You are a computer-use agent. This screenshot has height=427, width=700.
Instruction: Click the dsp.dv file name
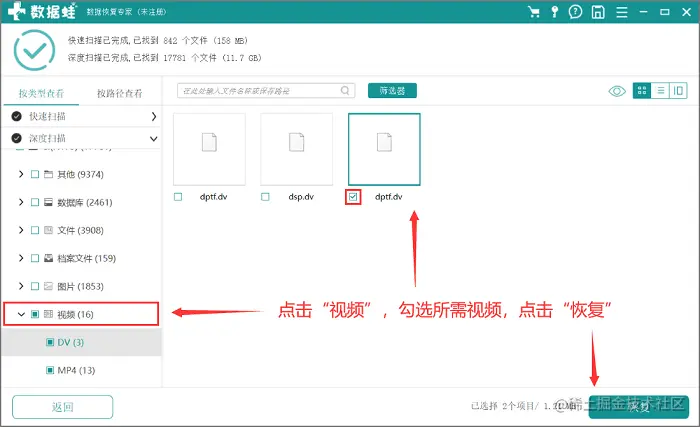[x=301, y=197]
